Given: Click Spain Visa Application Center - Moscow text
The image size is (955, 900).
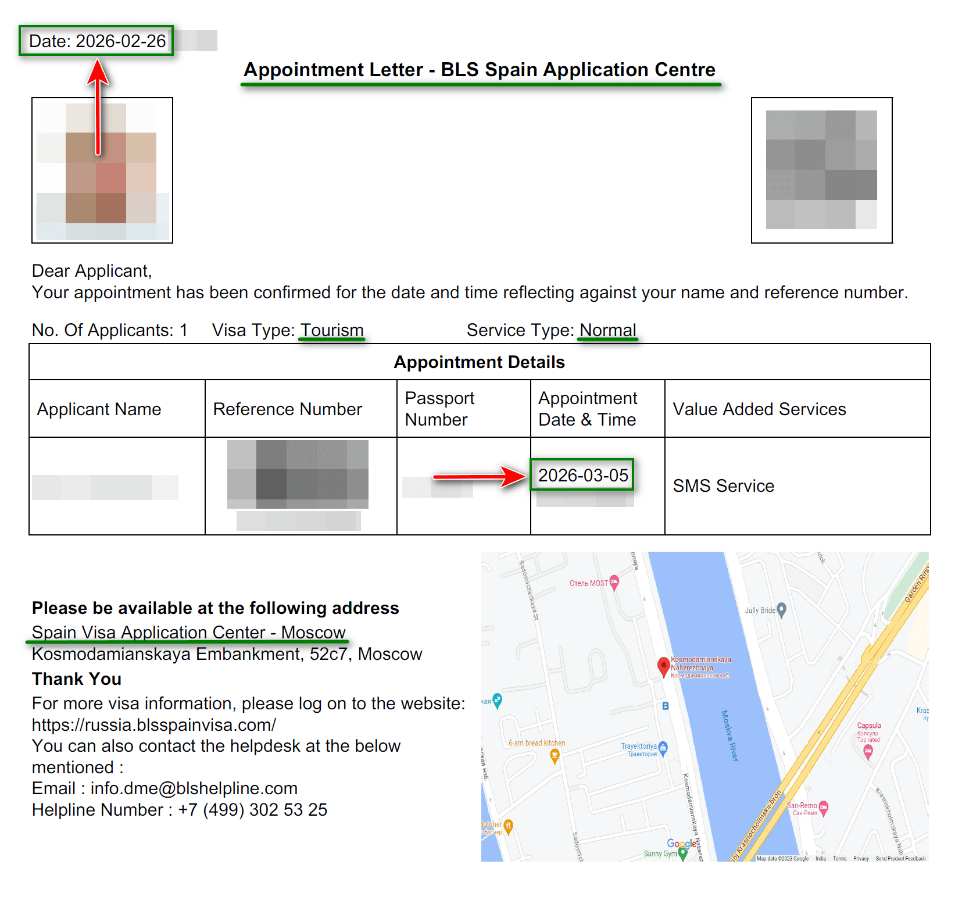Looking at the screenshot, I should 189,632.
